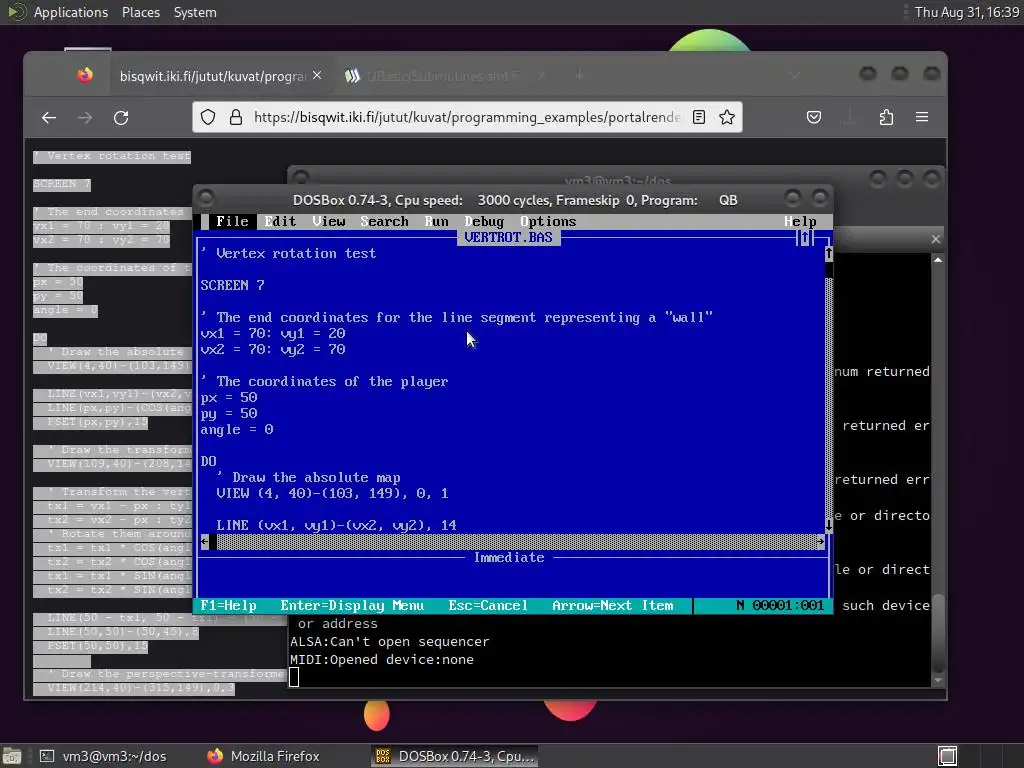Reload the page in Firefox

[x=121, y=118]
